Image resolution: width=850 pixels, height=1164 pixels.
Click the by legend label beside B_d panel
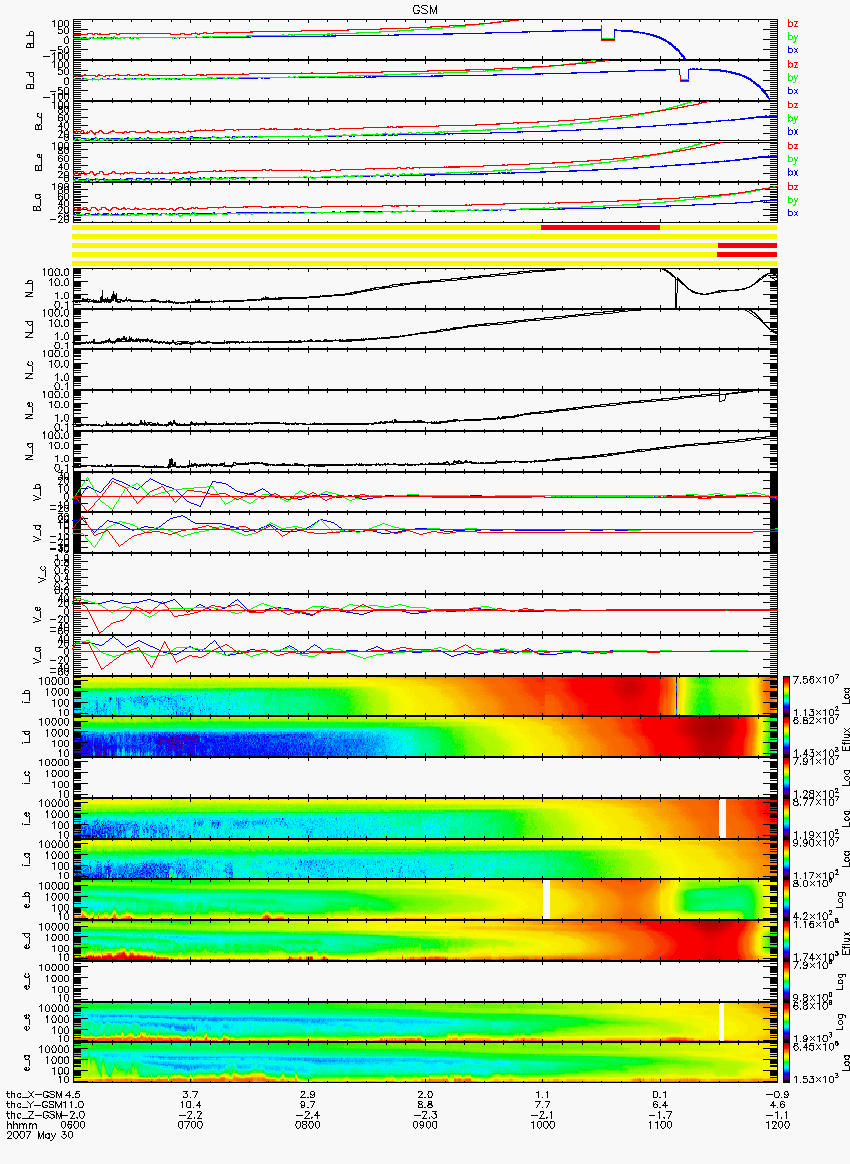point(793,77)
